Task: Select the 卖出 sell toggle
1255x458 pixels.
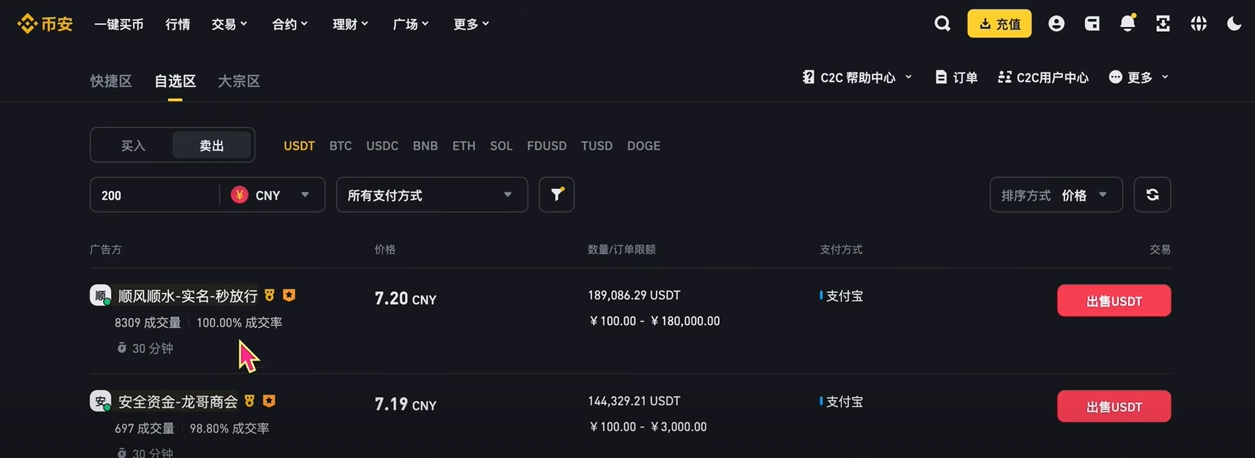Action: [x=212, y=146]
